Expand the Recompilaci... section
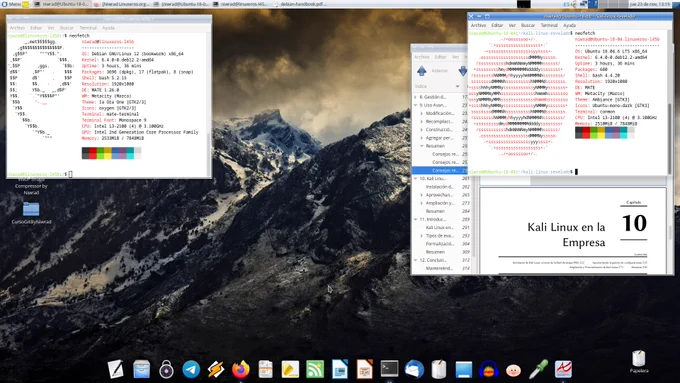Screen dimensions: 680x383 pos(422,122)
